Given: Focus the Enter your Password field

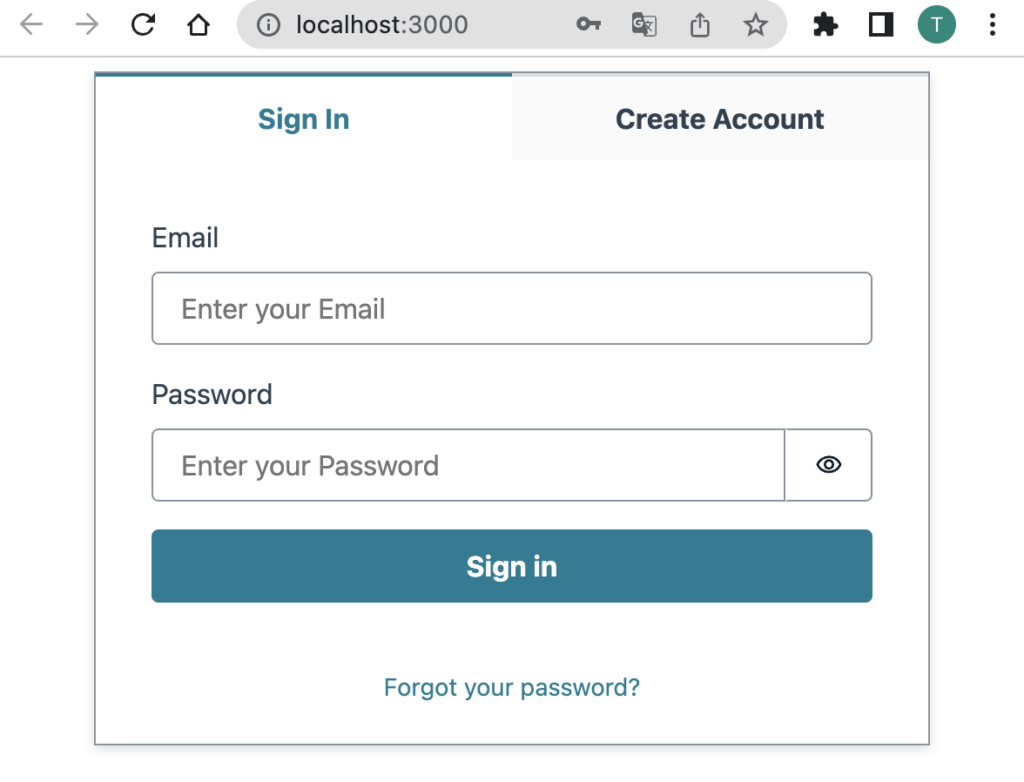Looking at the screenshot, I should [x=468, y=465].
